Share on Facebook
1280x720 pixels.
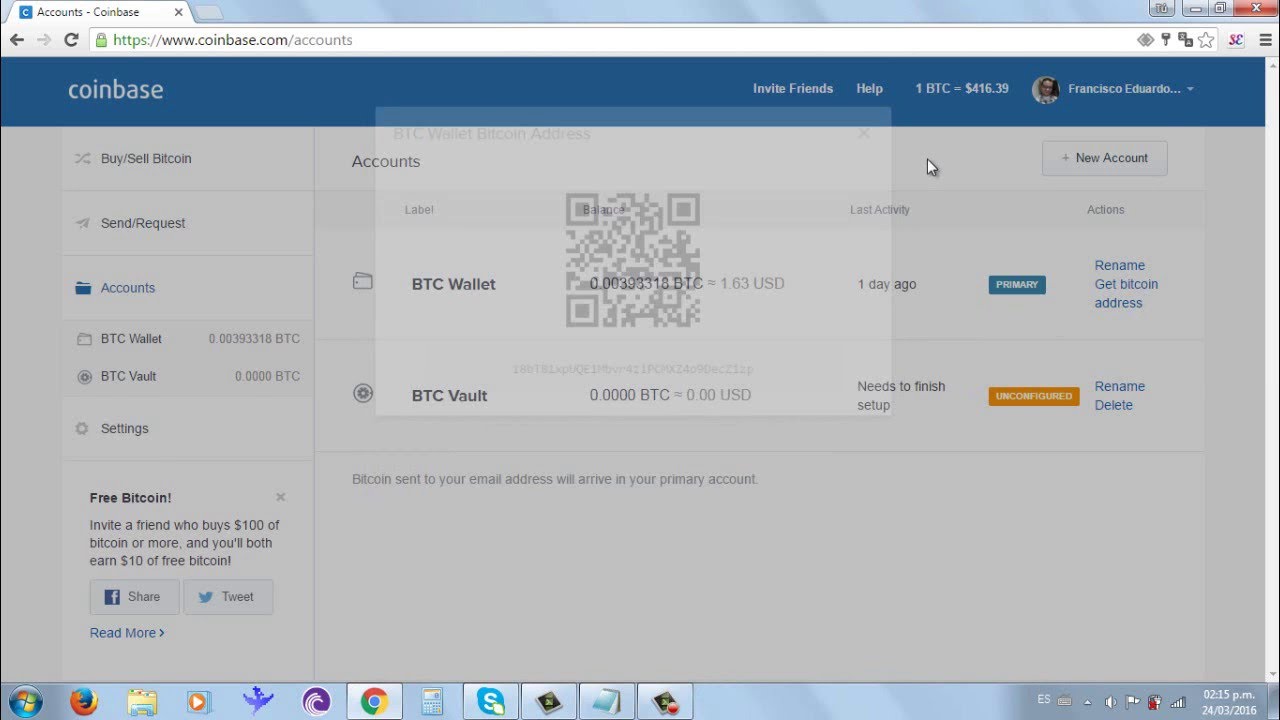point(134,597)
